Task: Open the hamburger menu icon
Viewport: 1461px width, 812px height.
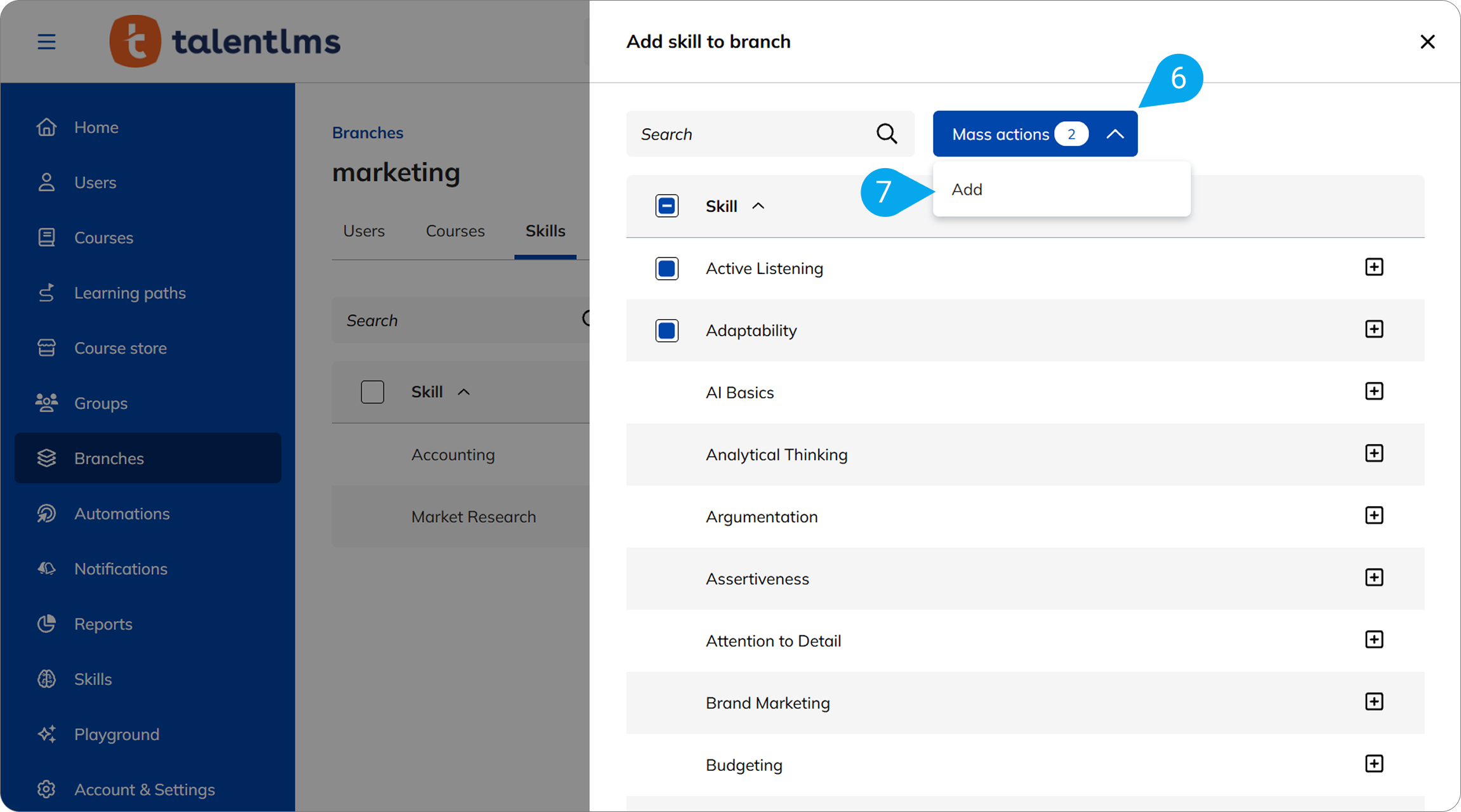Action: point(46,42)
